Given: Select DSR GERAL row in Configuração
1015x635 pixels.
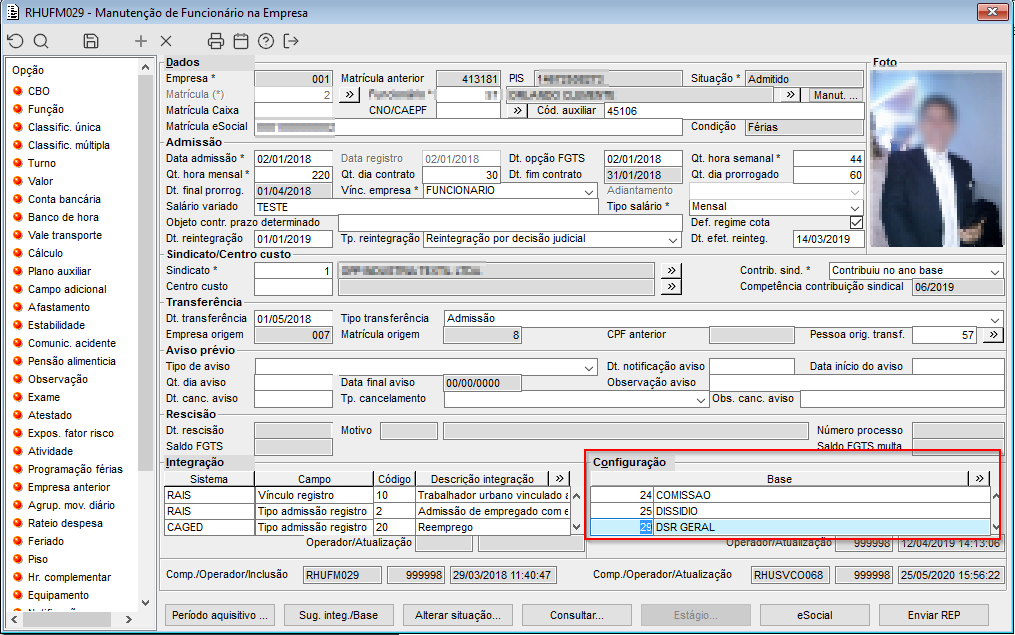Looking at the screenshot, I should click(x=790, y=527).
